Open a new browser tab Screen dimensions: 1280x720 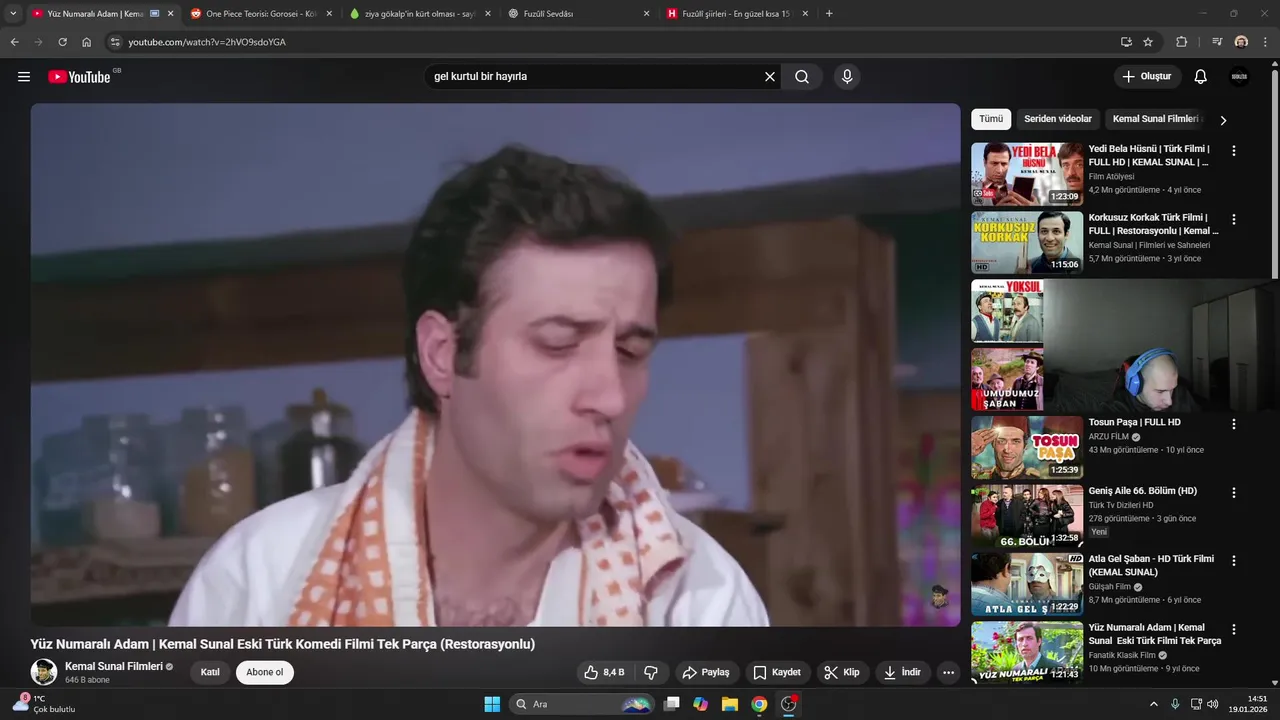point(829,14)
